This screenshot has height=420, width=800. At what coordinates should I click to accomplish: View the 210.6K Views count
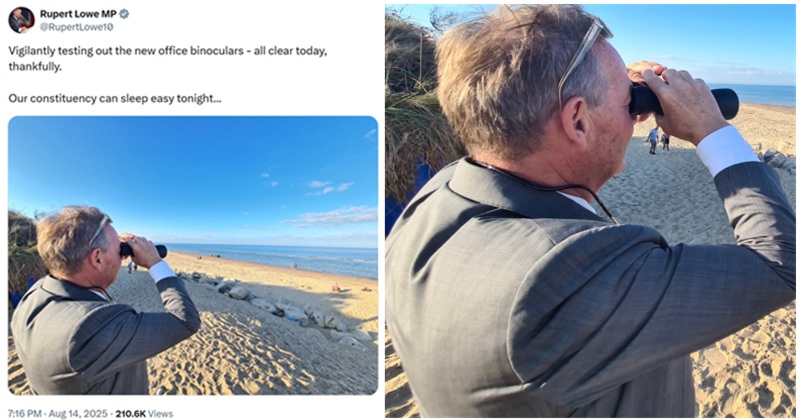(144, 413)
